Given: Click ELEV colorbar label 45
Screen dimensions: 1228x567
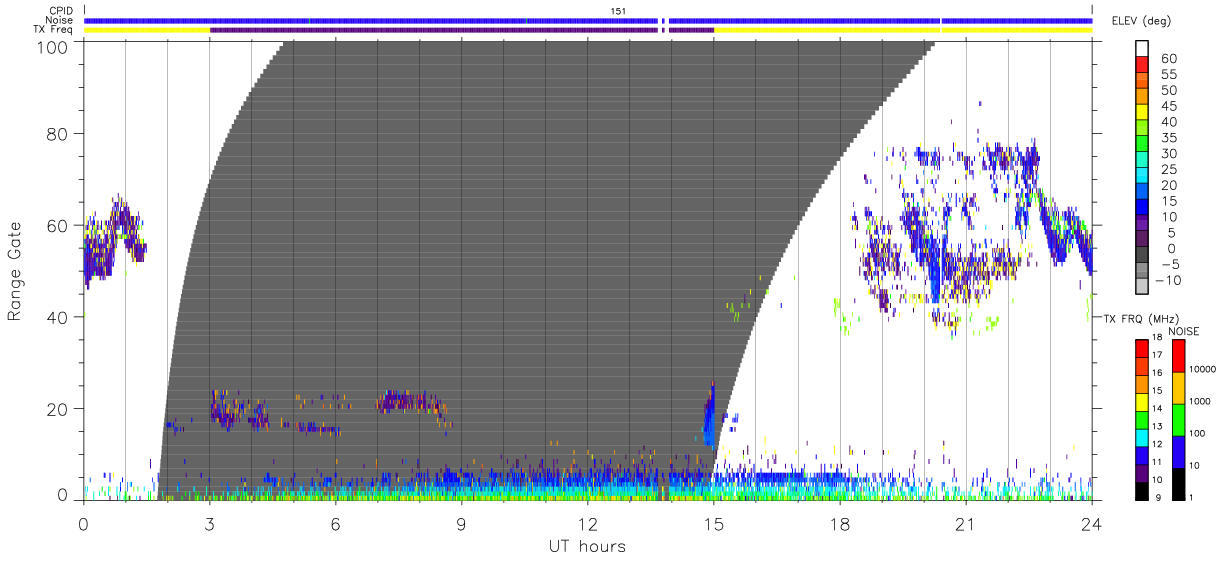Looking at the screenshot, I should tap(1168, 106).
